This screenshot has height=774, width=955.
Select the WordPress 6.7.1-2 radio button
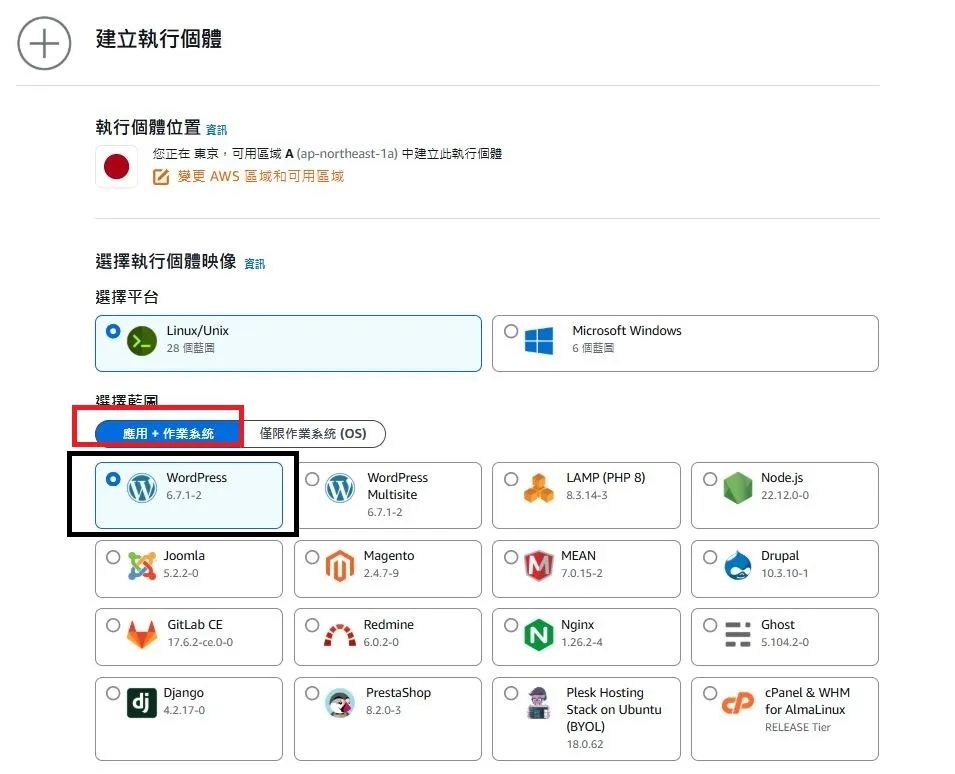pyautogui.click(x=113, y=479)
